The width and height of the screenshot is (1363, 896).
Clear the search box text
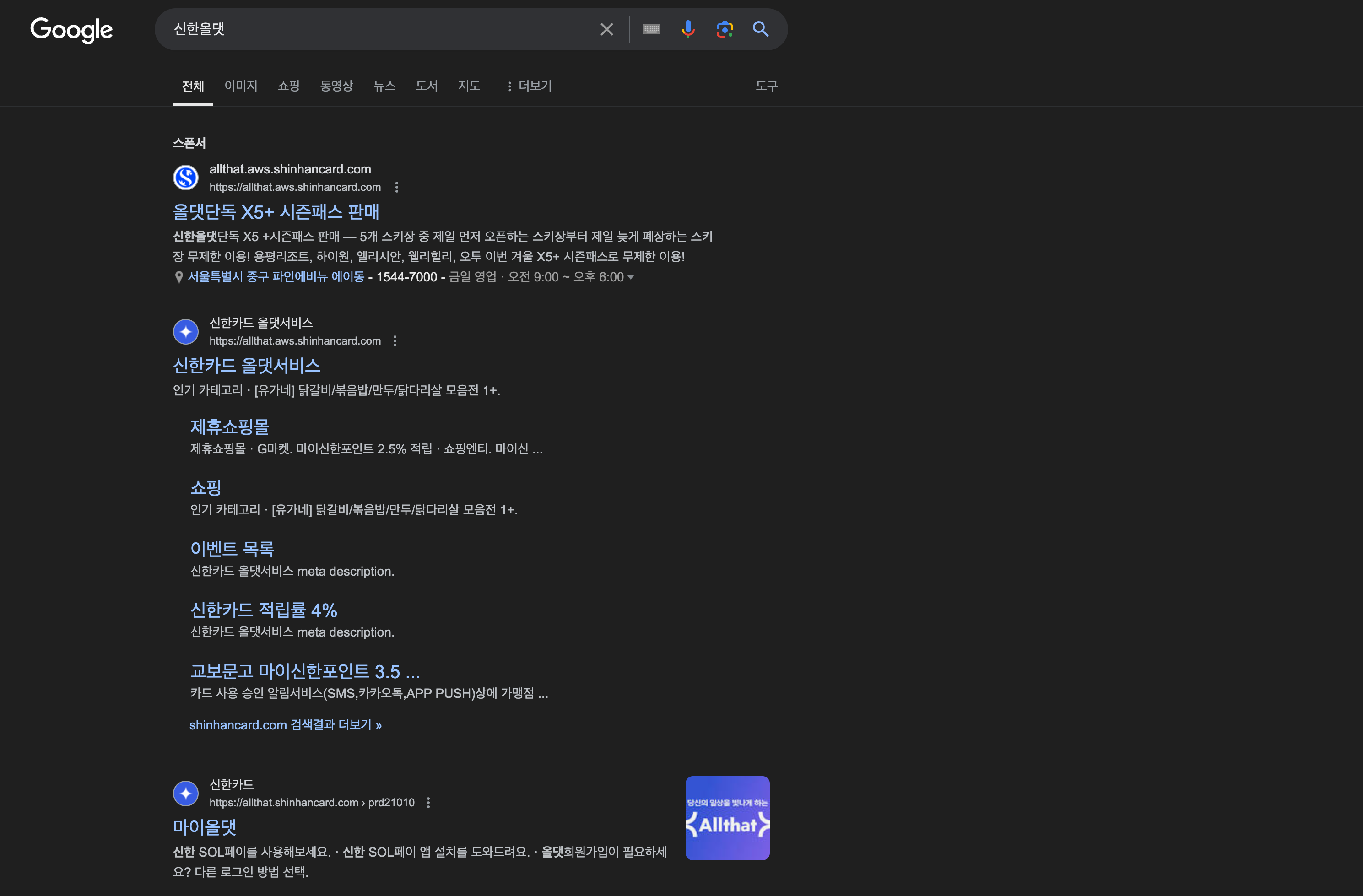point(606,29)
